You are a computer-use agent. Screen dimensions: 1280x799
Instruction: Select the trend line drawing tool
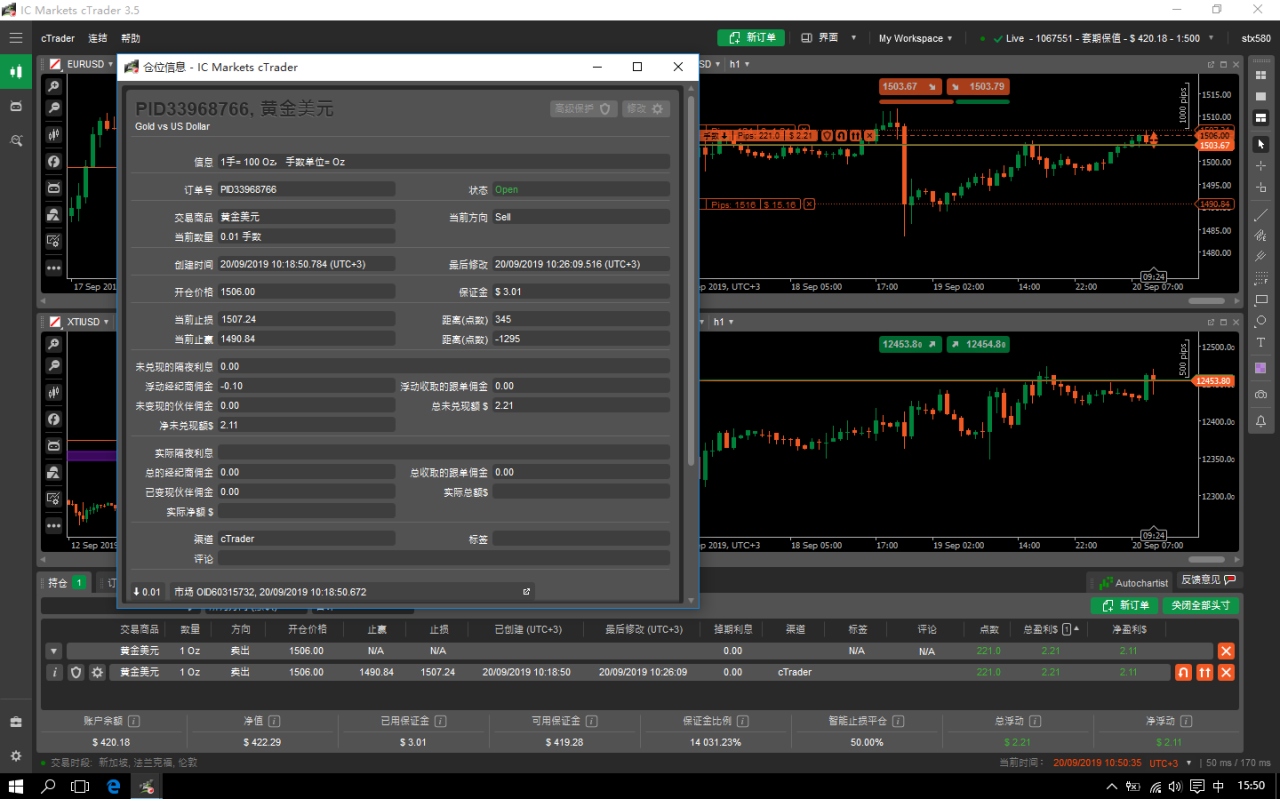(x=1261, y=214)
